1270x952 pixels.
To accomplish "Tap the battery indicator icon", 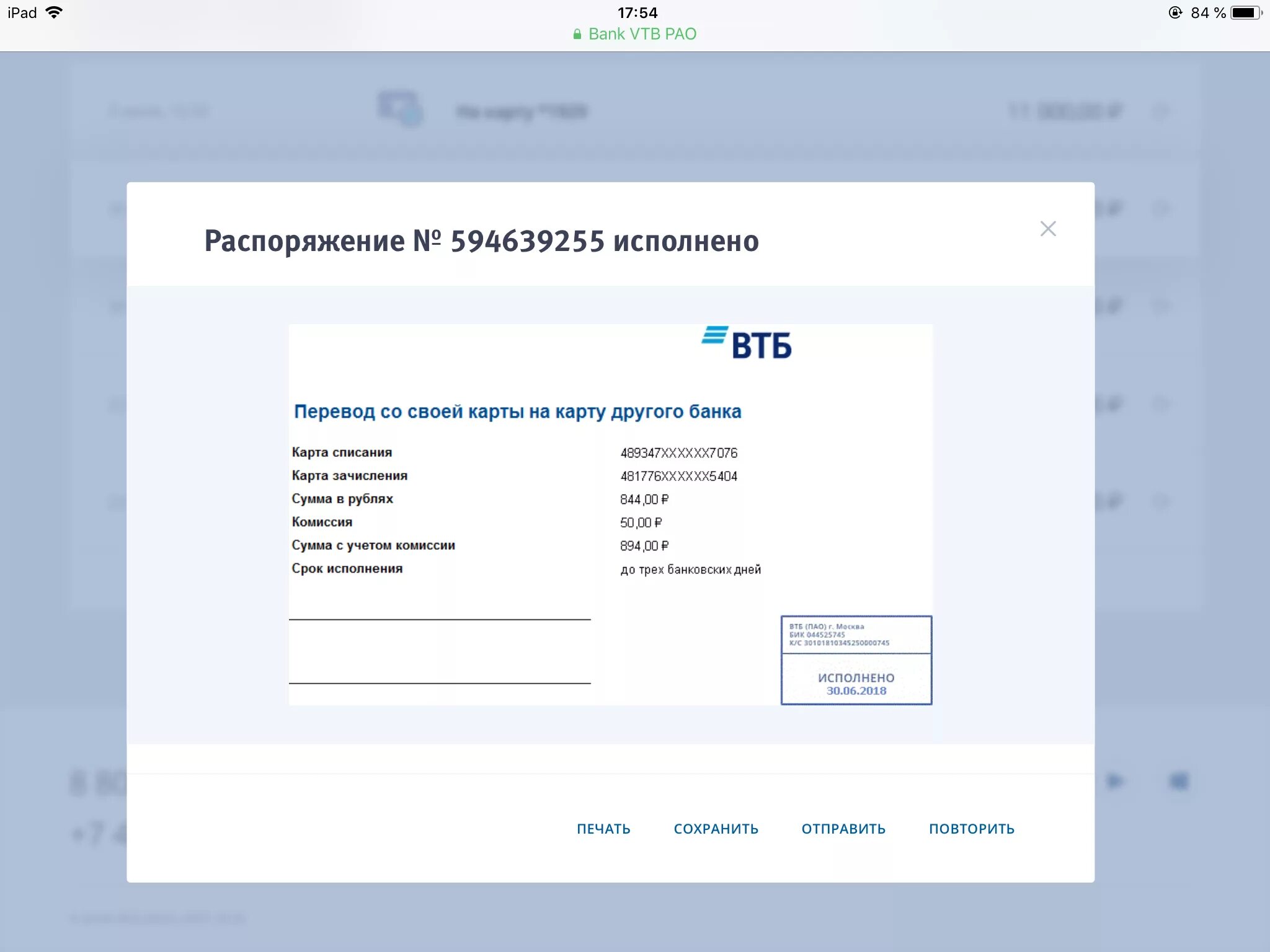I will (x=1246, y=12).
